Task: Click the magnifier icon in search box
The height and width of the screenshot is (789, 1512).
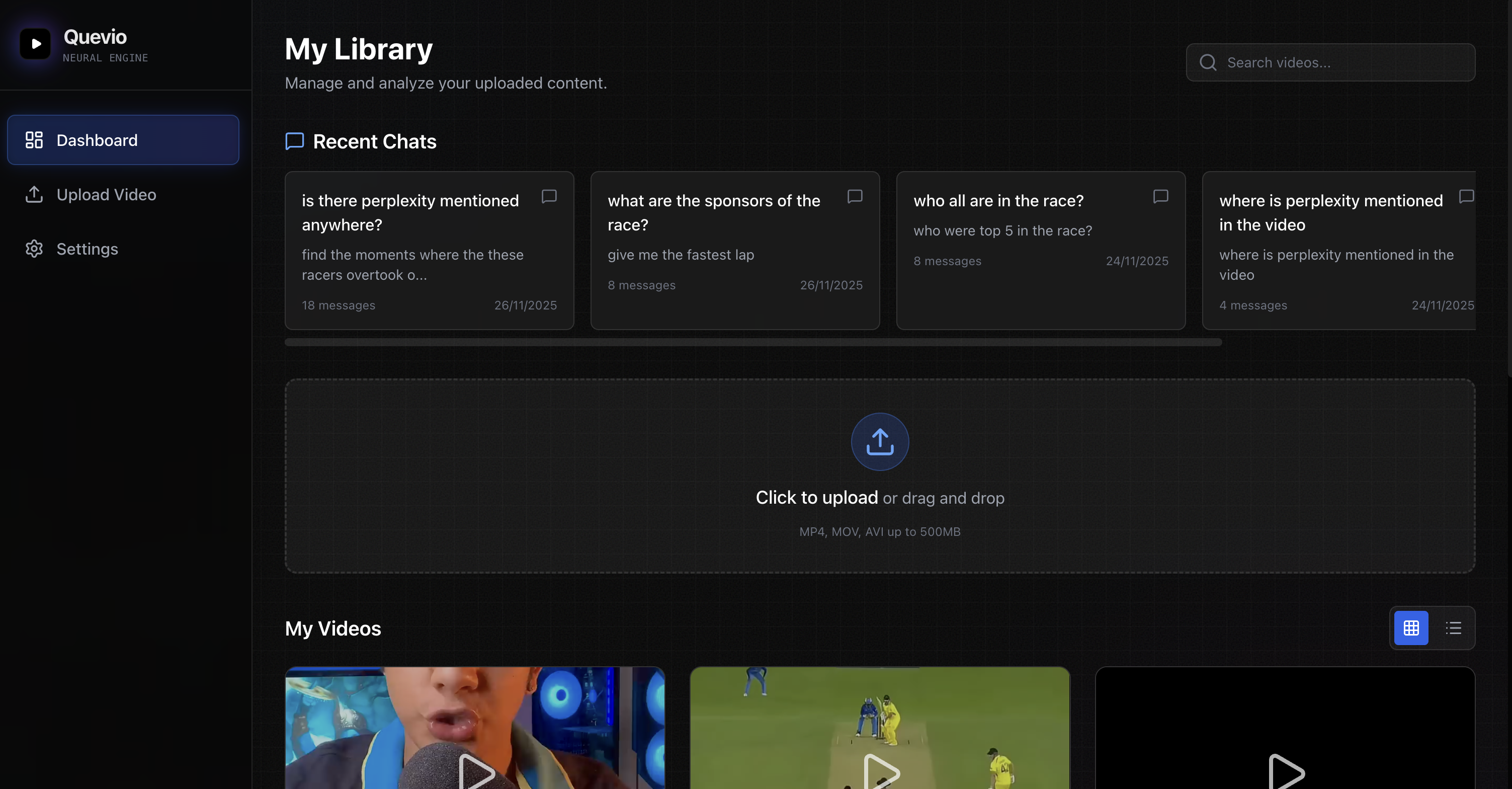Action: point(1208,62)
